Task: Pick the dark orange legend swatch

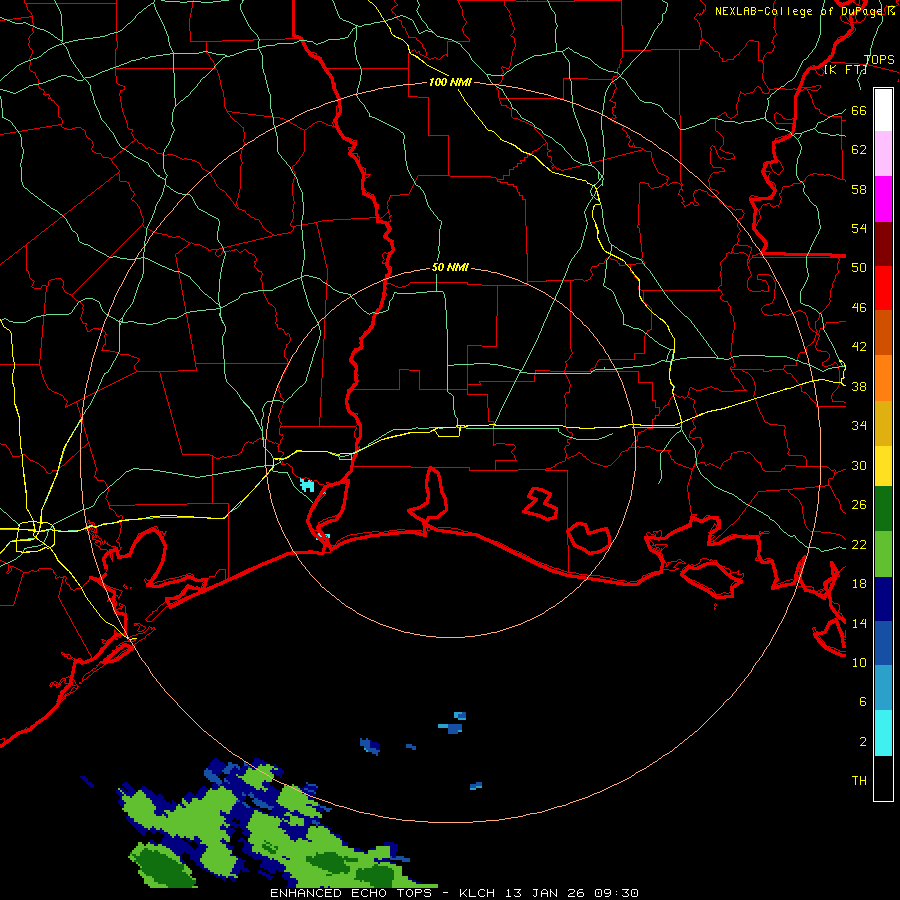Action: (x=883, y=333)
